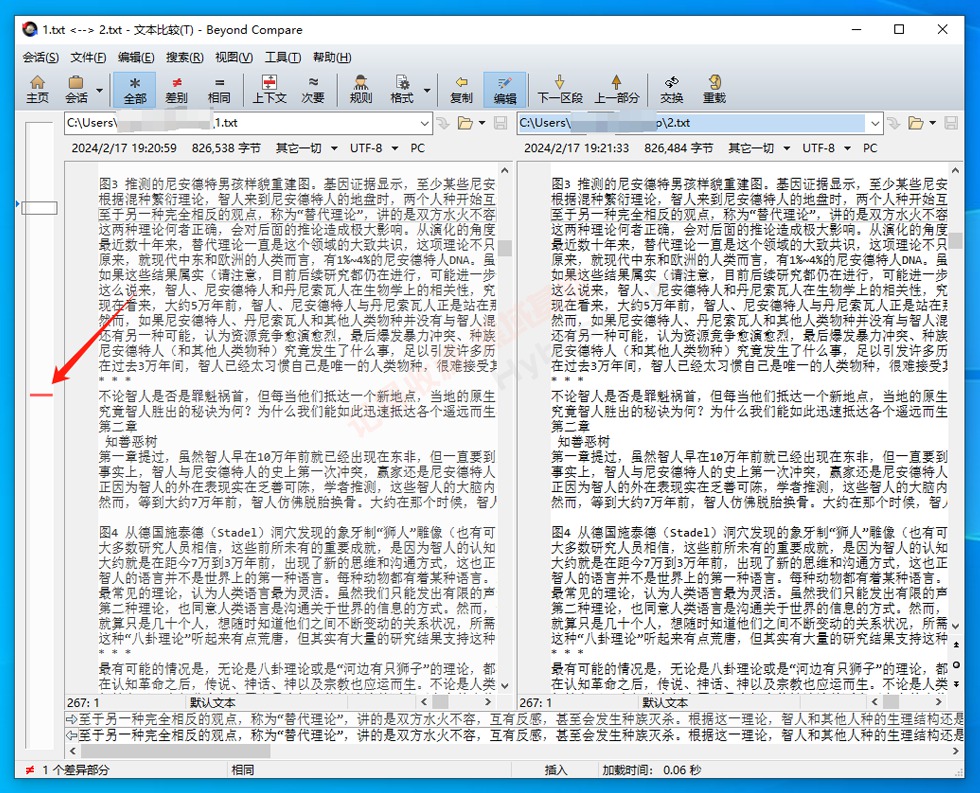Image resolution: width=980 pixels, height=793 pixels.
Task: Click the left pane horizontal scrollbar thumb
Action: coord(440,702)
